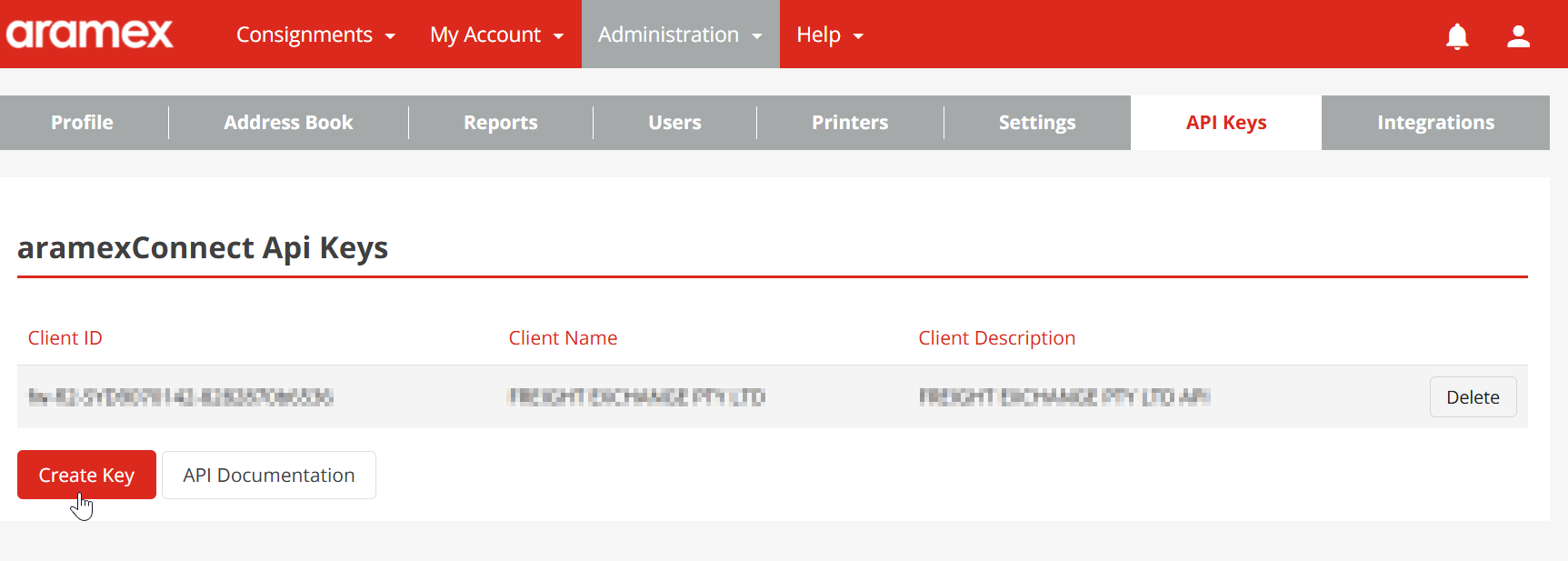Open the Integrations tab
The width and height of the screenshot is (1568, 561).
point(1435,123)
